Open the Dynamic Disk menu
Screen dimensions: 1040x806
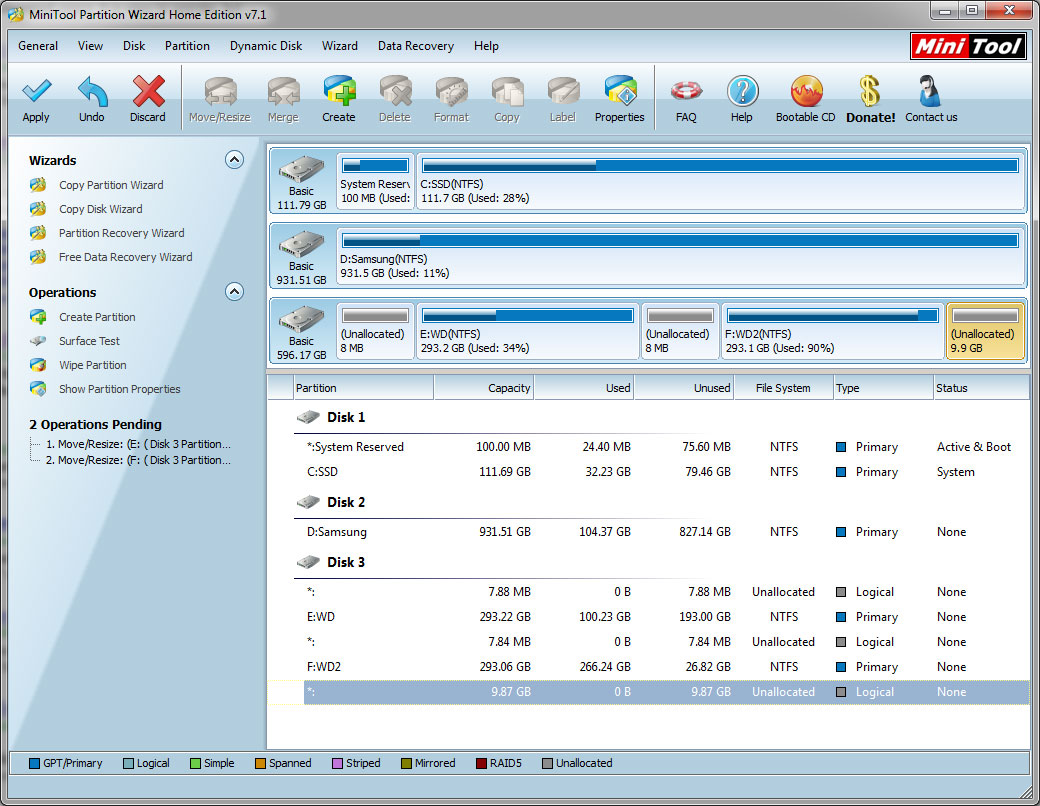pos(266,46)
